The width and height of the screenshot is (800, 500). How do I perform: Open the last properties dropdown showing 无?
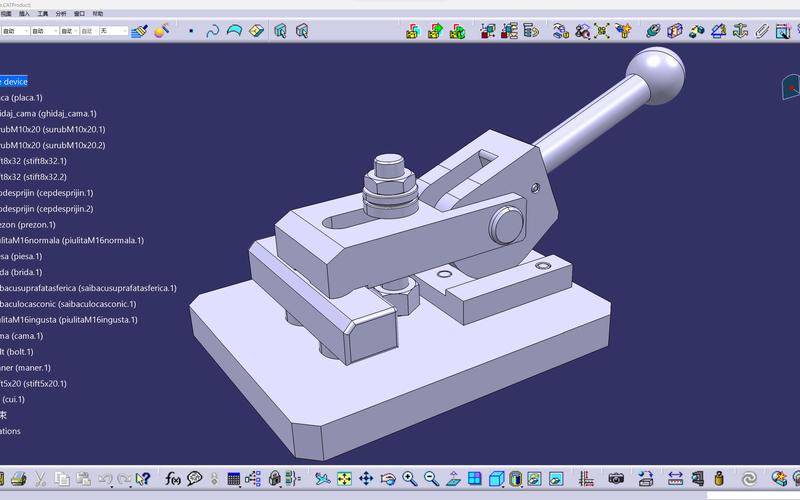click(113, 31)
